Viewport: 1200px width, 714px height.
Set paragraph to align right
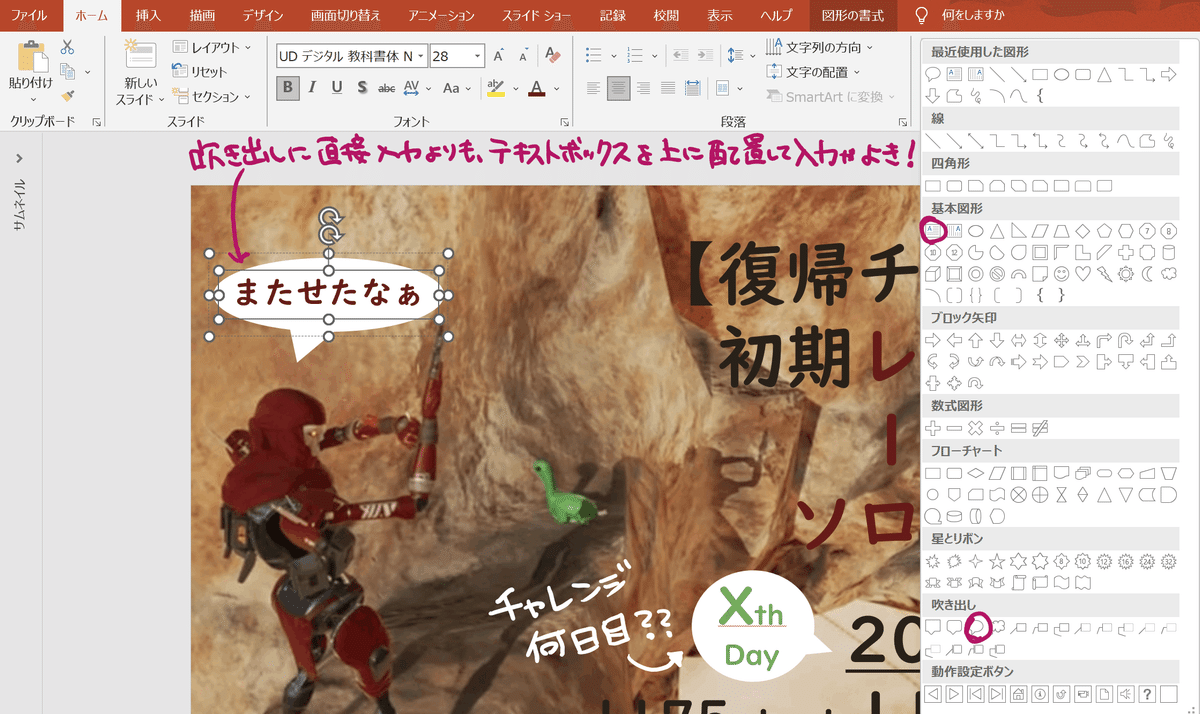(x=643, y=88)
